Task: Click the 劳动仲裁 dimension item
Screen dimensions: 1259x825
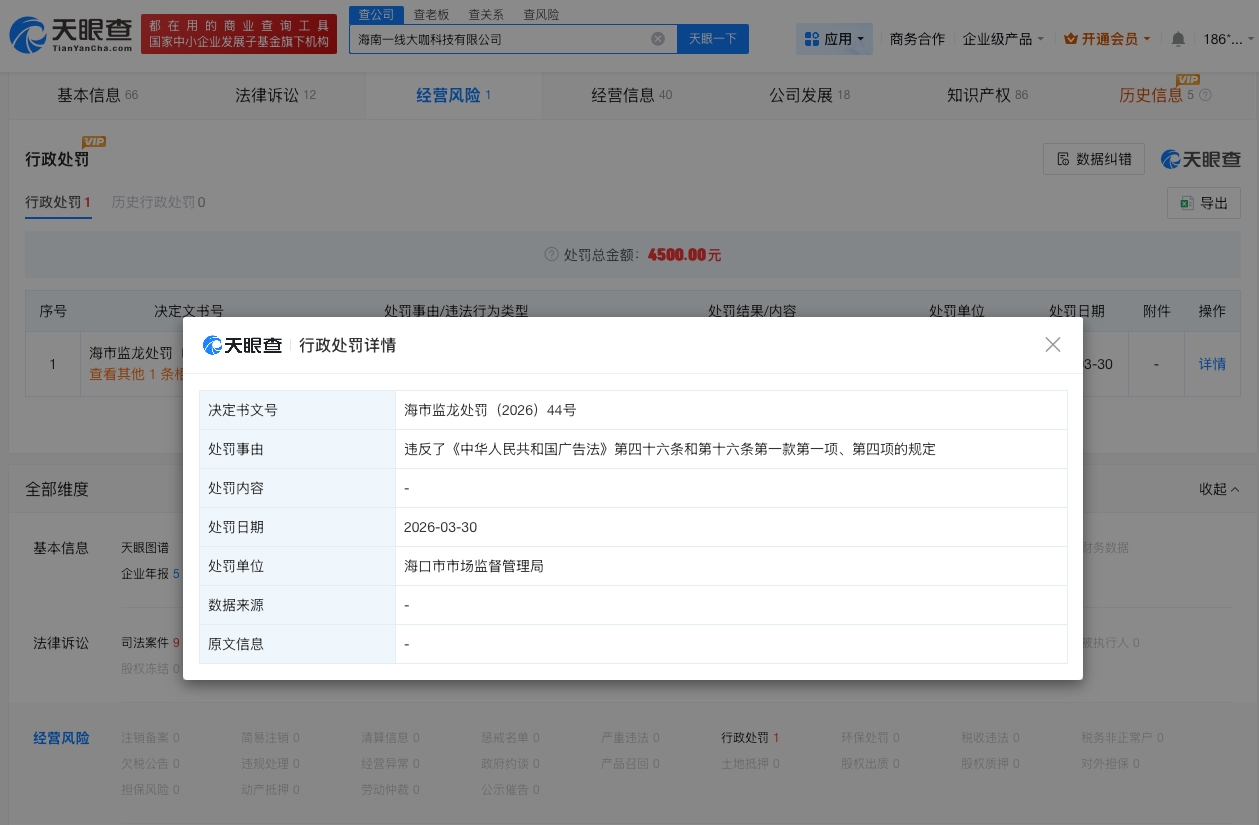Action: point(390,789)
